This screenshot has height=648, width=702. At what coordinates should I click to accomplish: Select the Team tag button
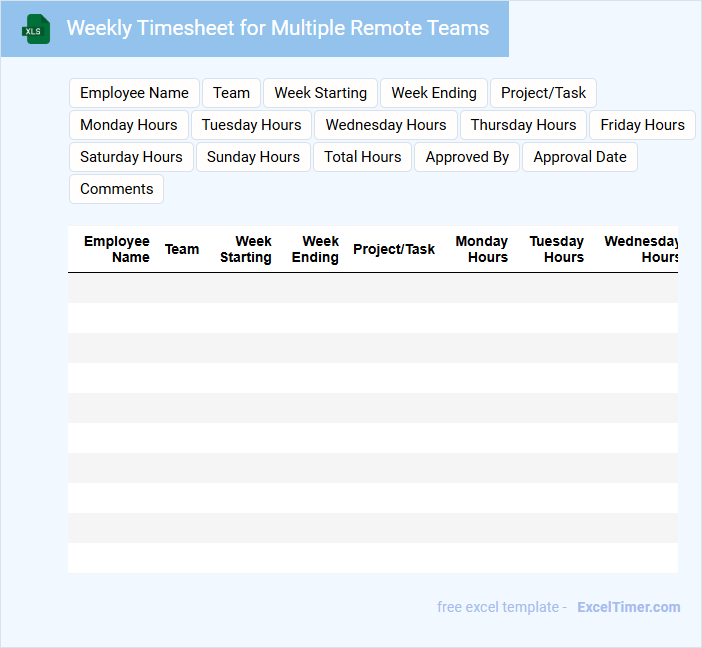pyautogui.click(x=231, y=93)
